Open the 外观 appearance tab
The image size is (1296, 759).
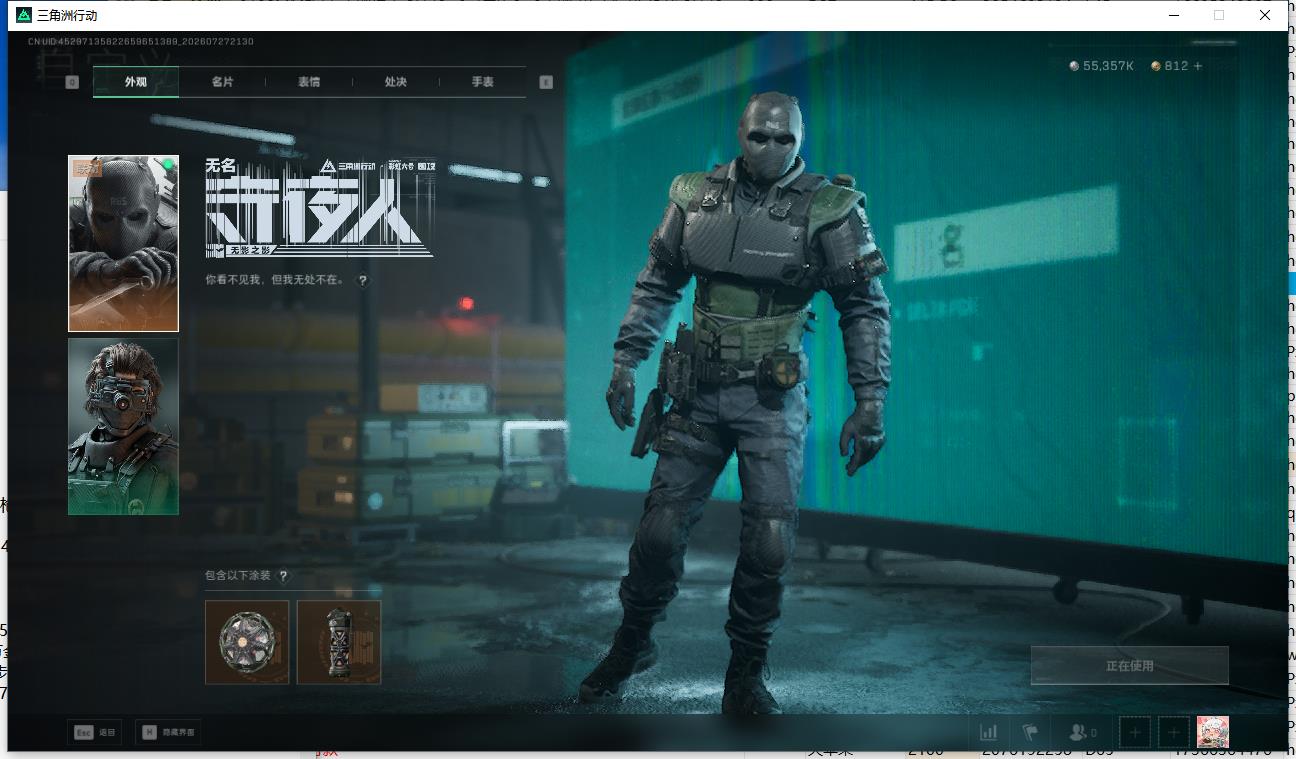coord(136,82)
